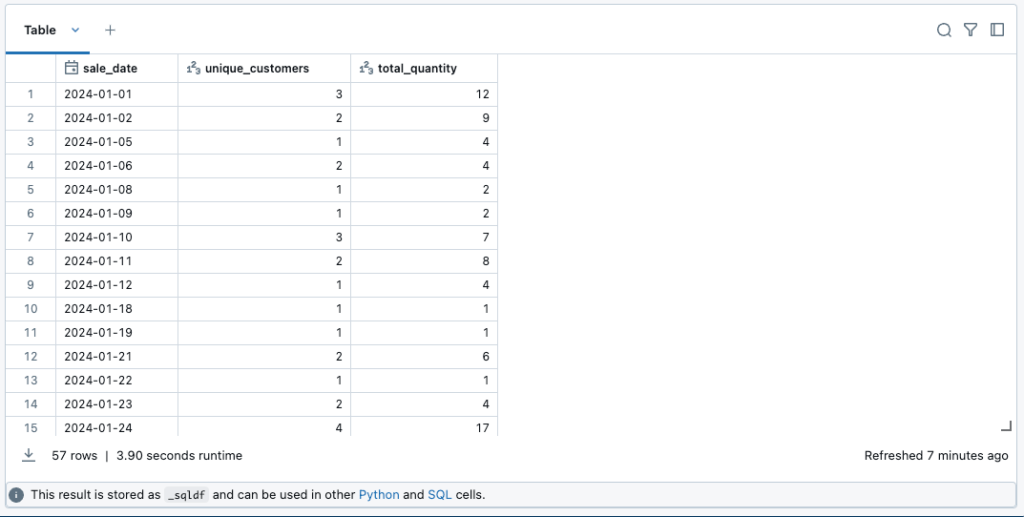Click the download results arrow icon
1024x517 pixels.
tap(29, 455)
